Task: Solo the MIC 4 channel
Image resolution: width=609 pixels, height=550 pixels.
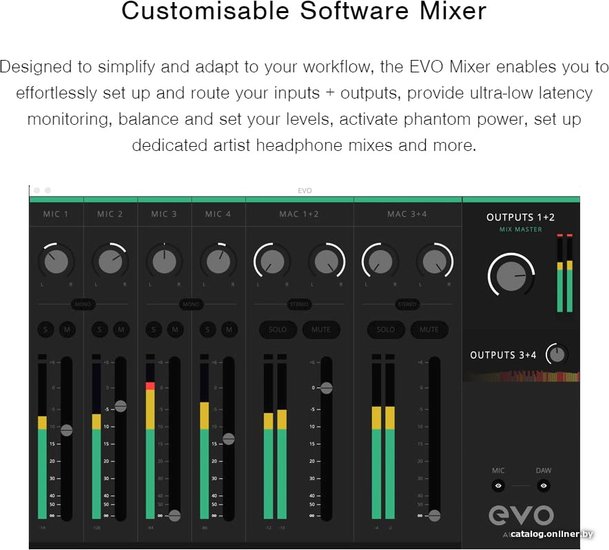Action: point(207,330)
